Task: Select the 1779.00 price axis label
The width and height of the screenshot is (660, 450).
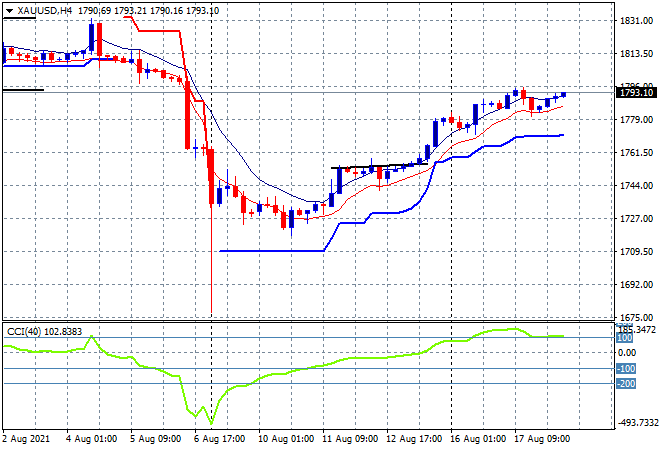Action: click(636, 120)
